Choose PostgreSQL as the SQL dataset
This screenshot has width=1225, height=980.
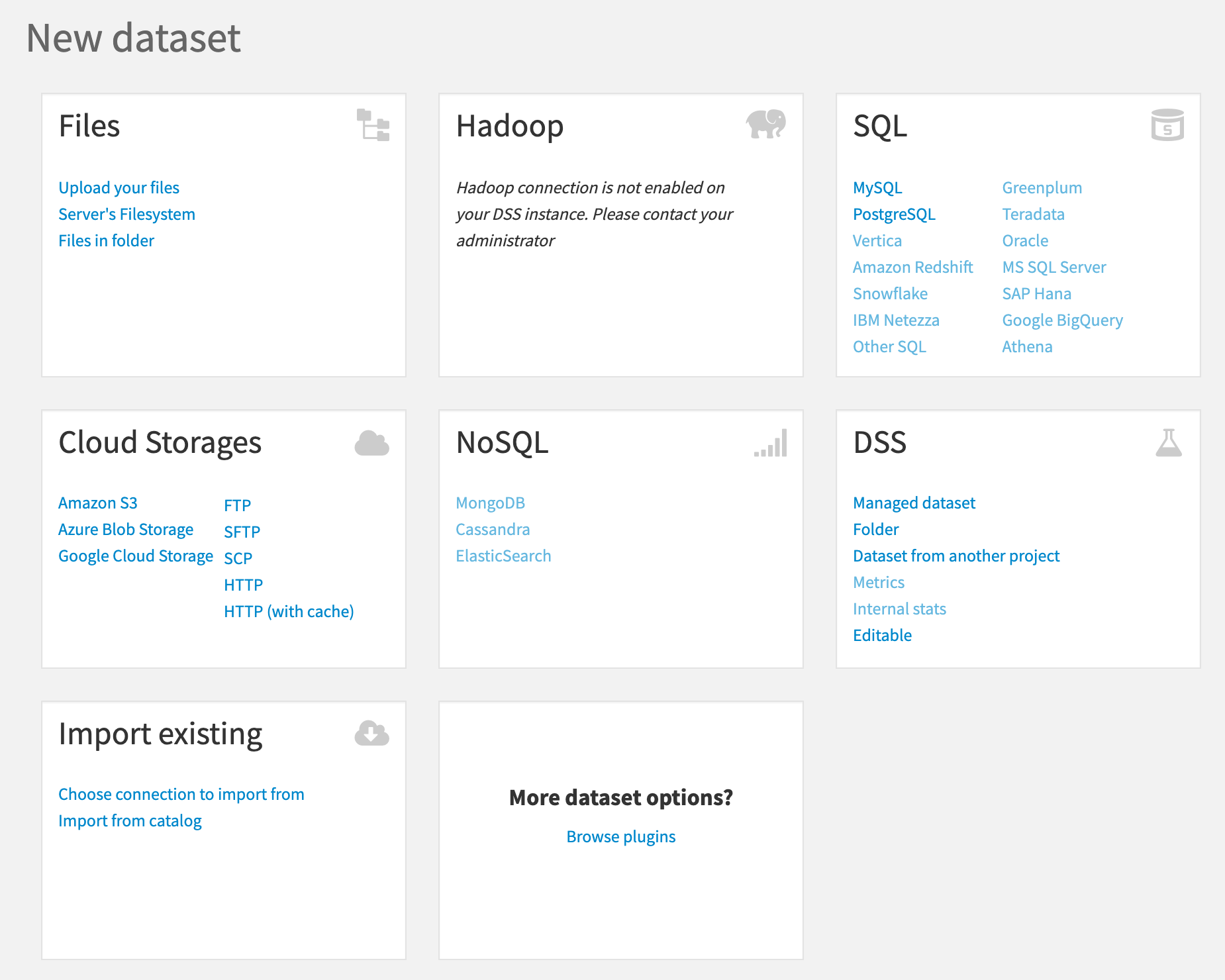894,215
